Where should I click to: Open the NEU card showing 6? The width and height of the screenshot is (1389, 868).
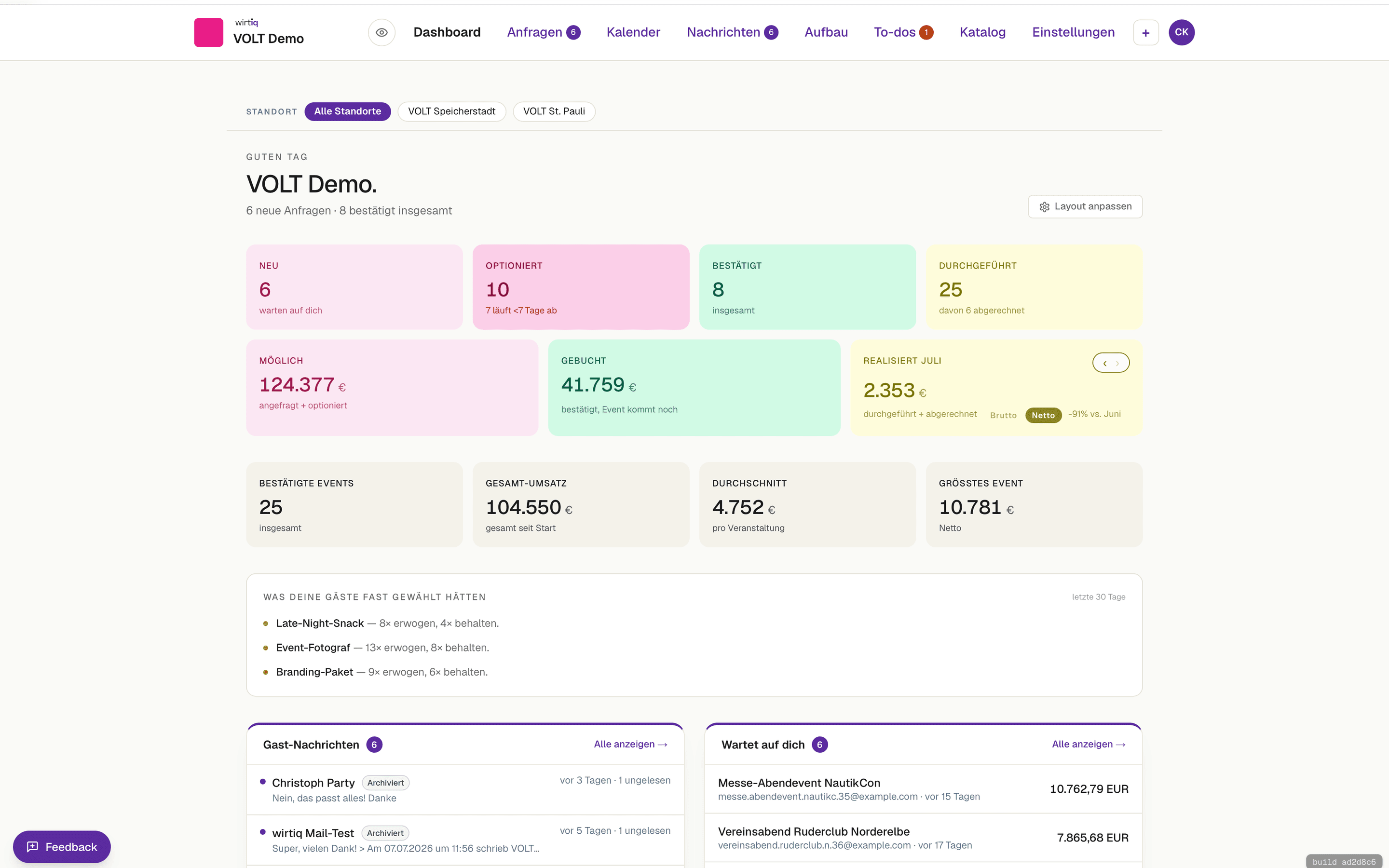click(x=354, y=287)
